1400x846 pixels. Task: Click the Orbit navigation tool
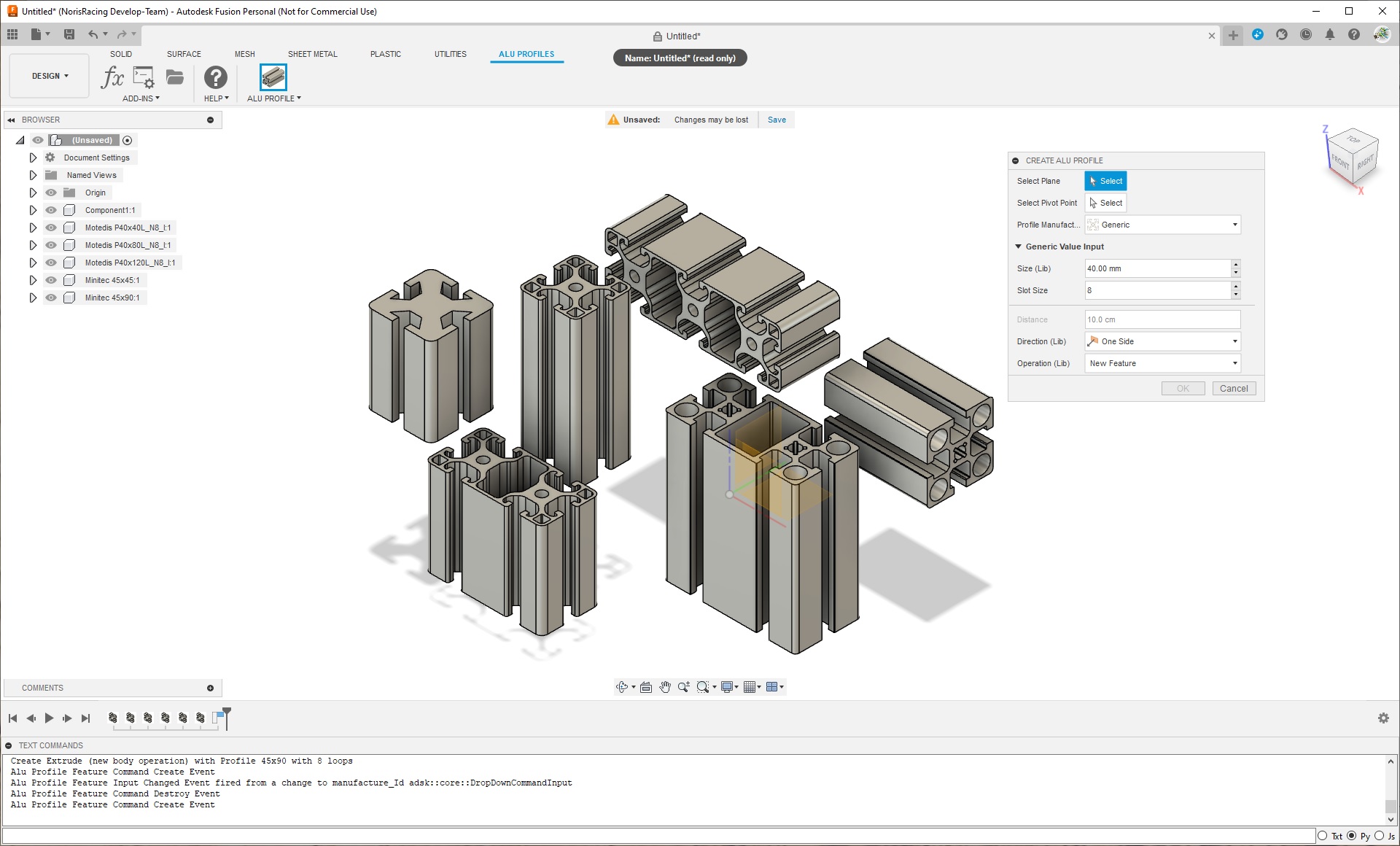(x=622, y=687)
